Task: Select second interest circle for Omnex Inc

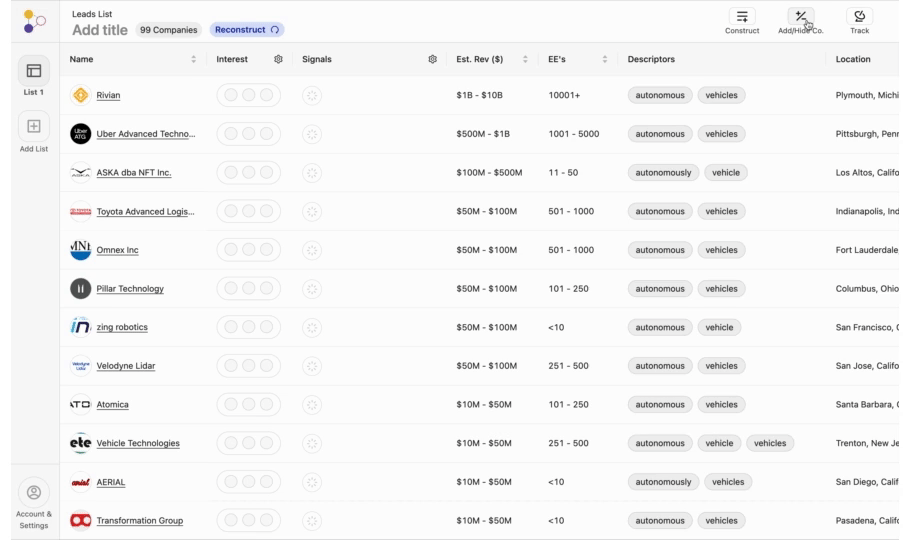Action: [x=248, y=250]
